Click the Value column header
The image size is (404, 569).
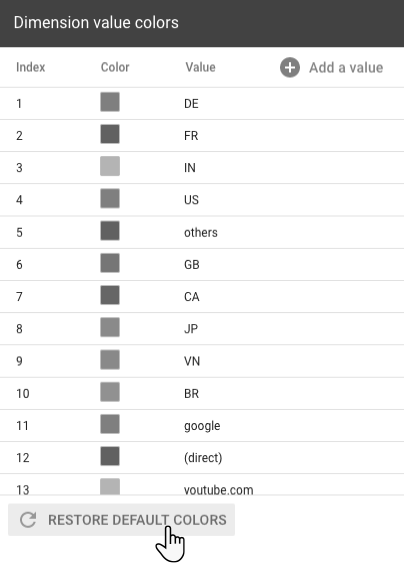(200, 67)
